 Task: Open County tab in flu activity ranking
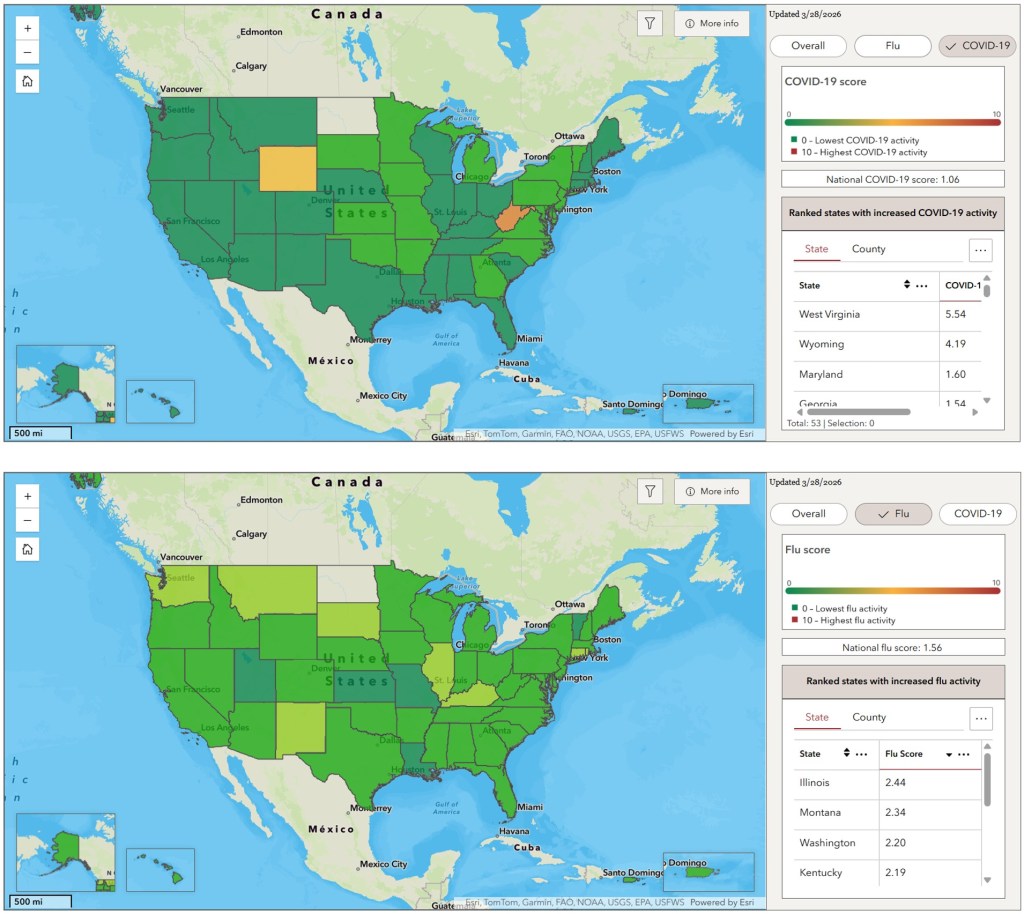coord(868,717)
